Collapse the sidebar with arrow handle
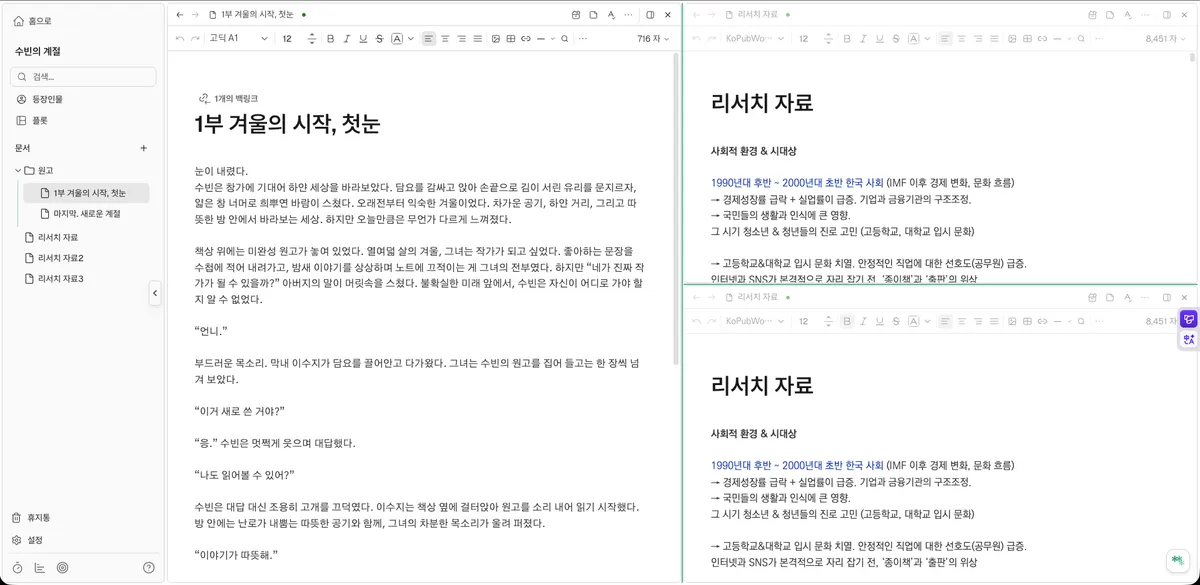Screen dimensions: 1200x585 click(155, 293)
